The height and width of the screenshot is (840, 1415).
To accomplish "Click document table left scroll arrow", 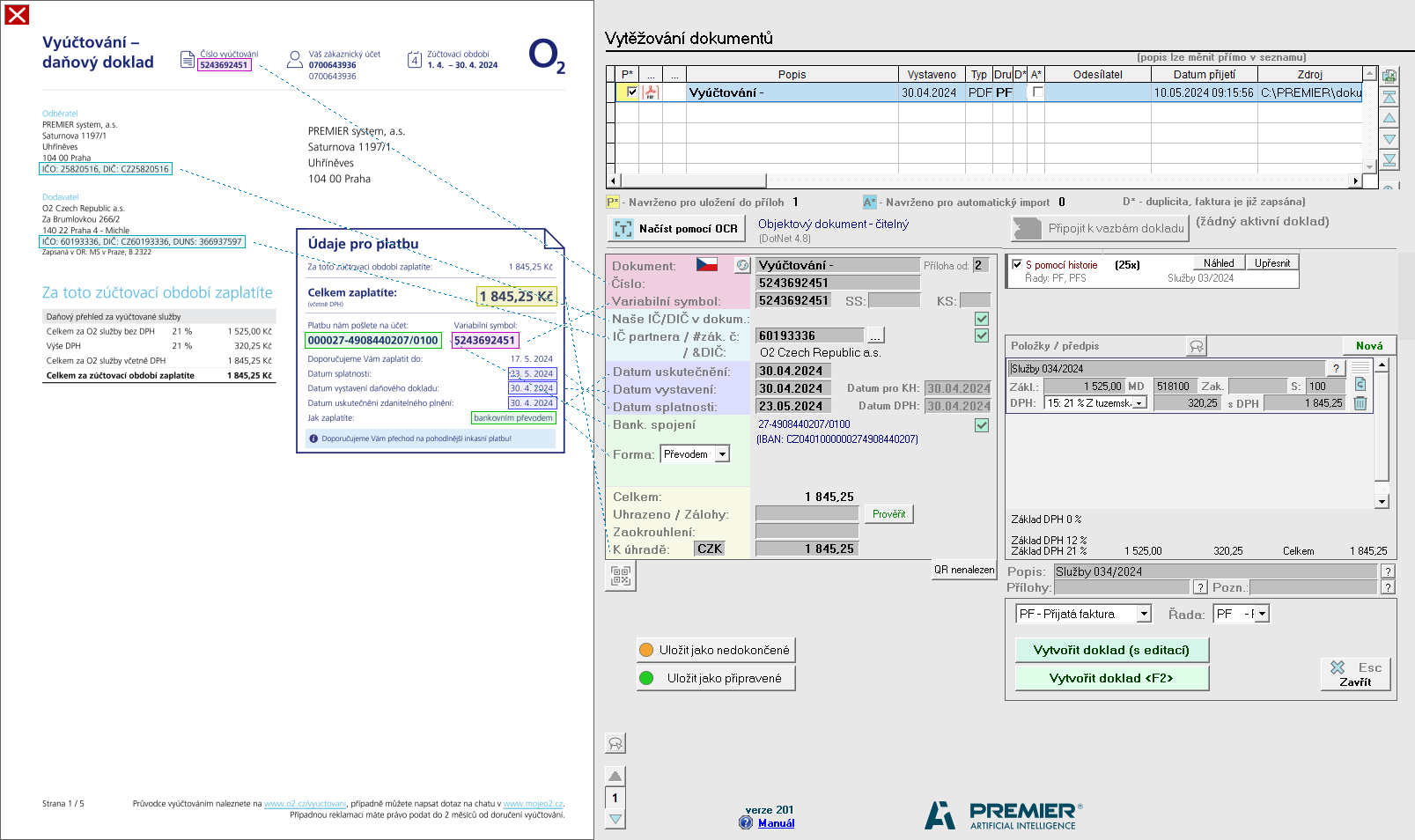I will coord(614,181).
